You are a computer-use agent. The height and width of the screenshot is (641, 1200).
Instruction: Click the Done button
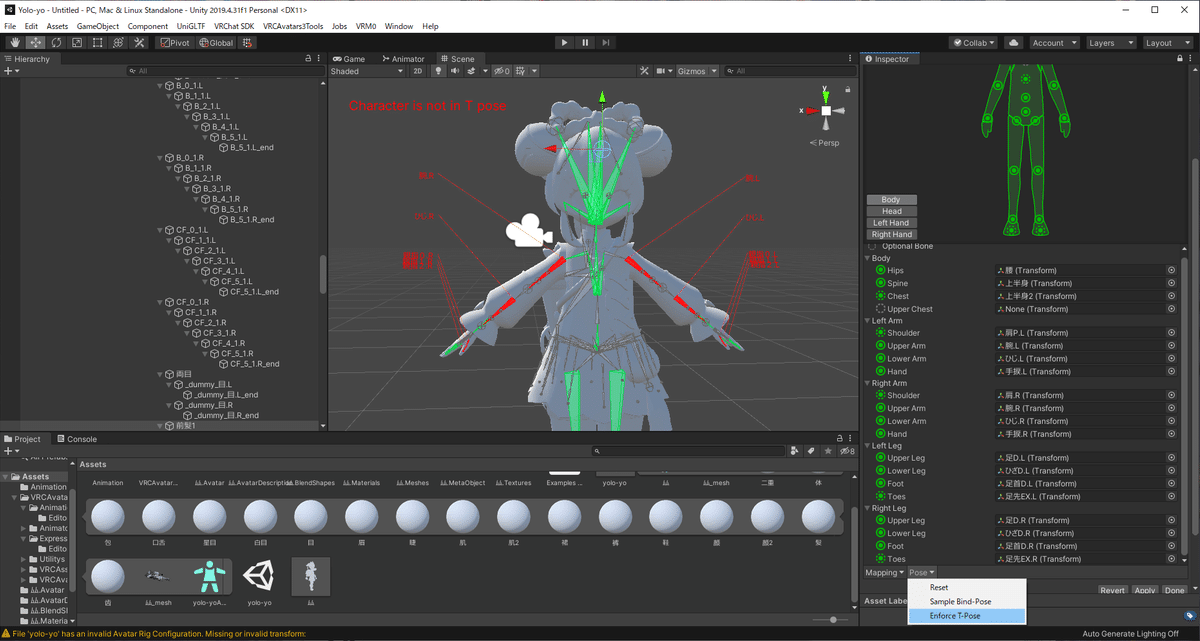(x=1175, y=591)
